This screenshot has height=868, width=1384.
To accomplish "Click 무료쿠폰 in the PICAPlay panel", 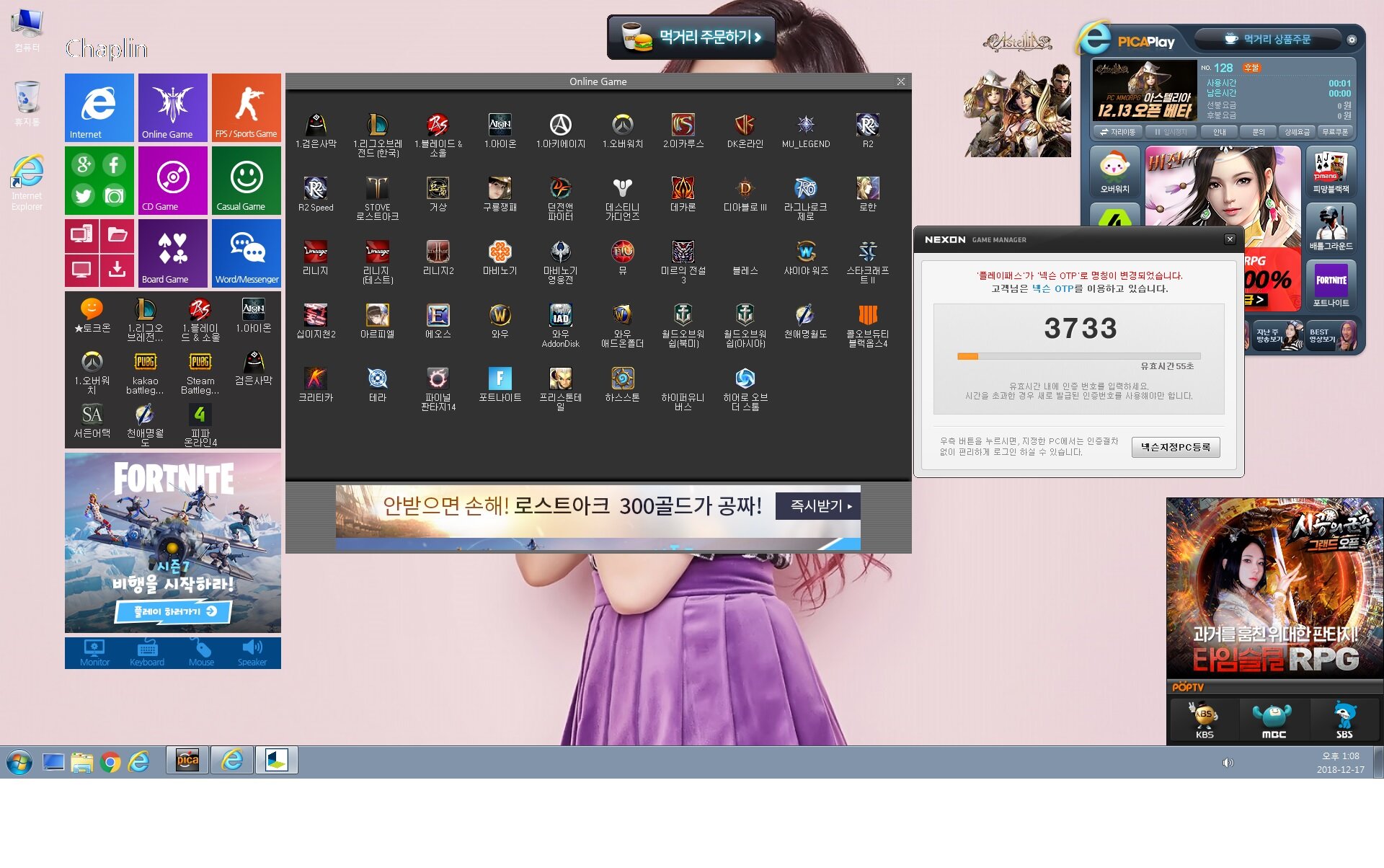I will point(1335,132).
